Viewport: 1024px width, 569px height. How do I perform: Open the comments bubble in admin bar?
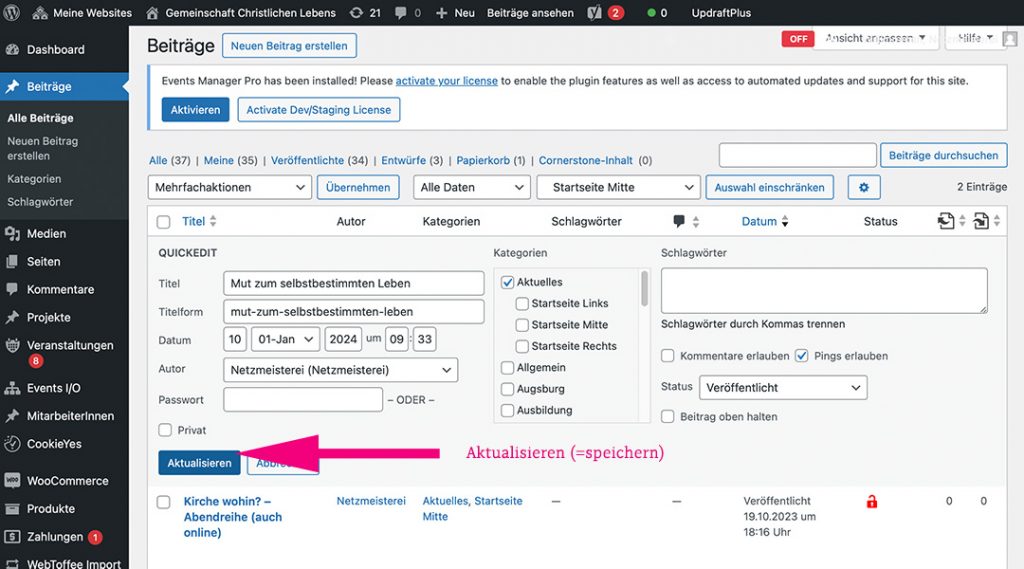tap(402, 13)
